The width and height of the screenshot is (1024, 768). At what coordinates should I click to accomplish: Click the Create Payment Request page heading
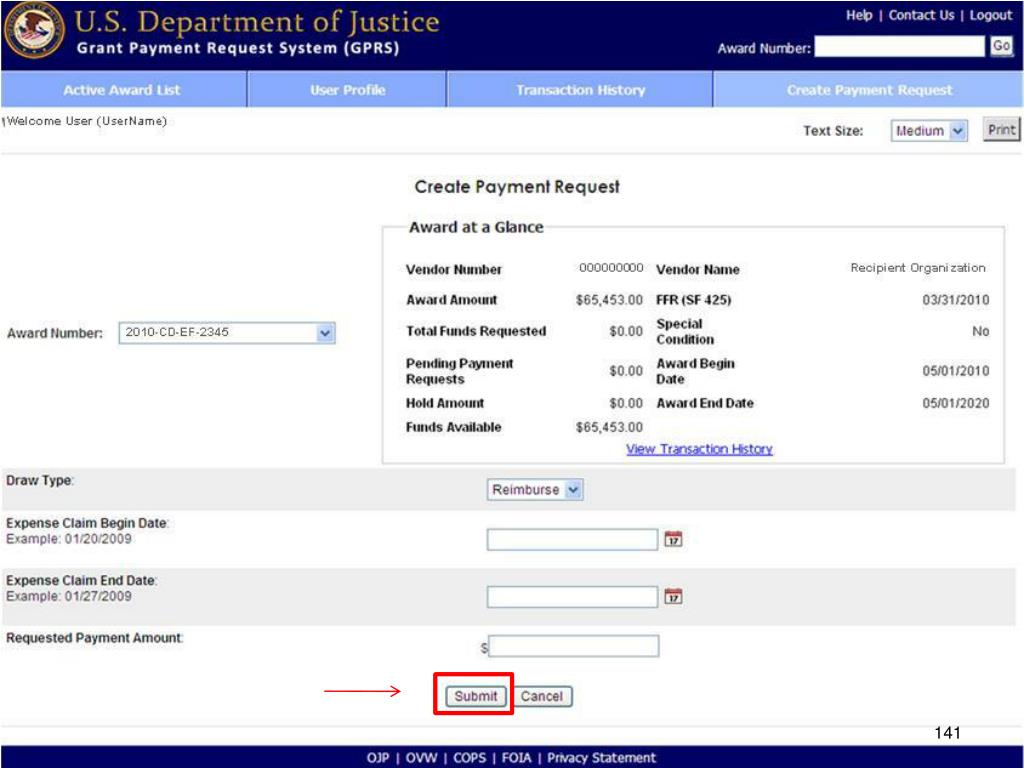tap(517, 187)
